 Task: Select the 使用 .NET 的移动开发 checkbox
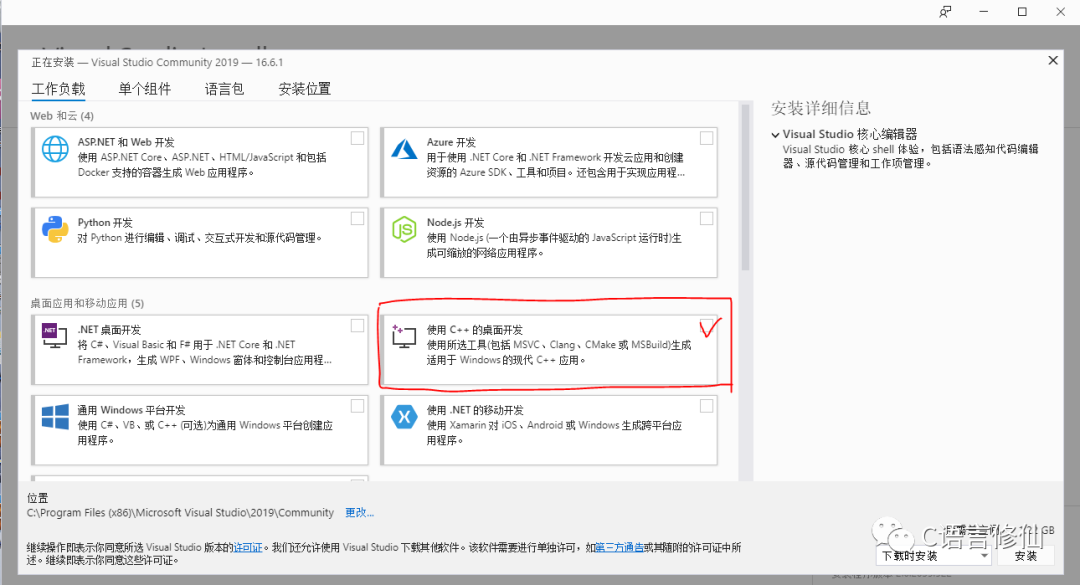click(707, 406)
